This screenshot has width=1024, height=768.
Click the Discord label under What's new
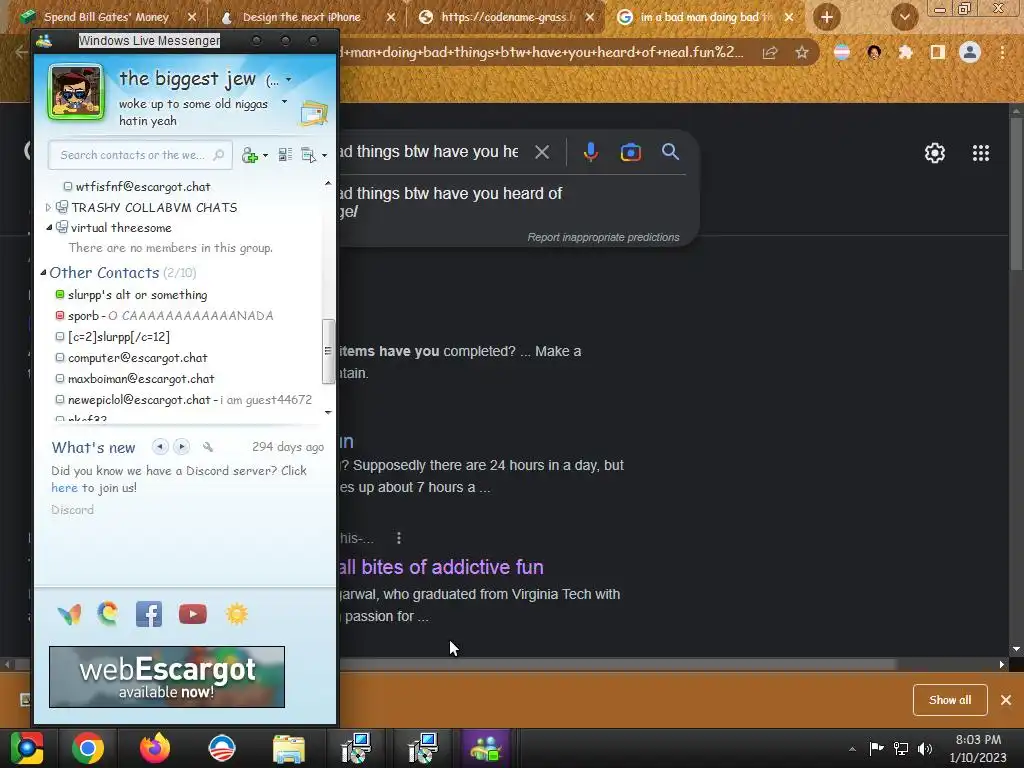coord(72,510)
